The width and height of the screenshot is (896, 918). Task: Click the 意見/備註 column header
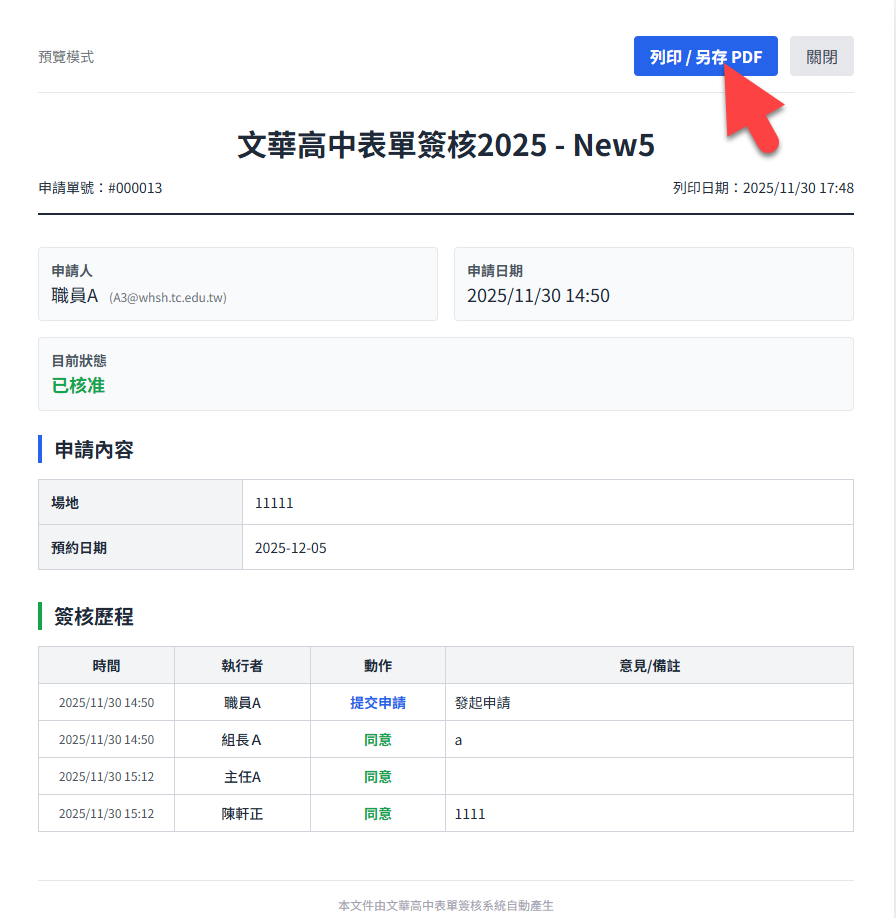click(x=649, y=666)
